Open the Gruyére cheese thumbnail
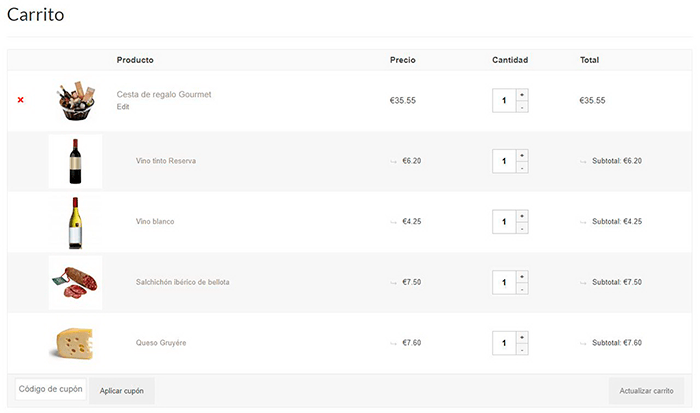Image resolution: width=700 pixels, height=413 pixels. coord(75,343)
